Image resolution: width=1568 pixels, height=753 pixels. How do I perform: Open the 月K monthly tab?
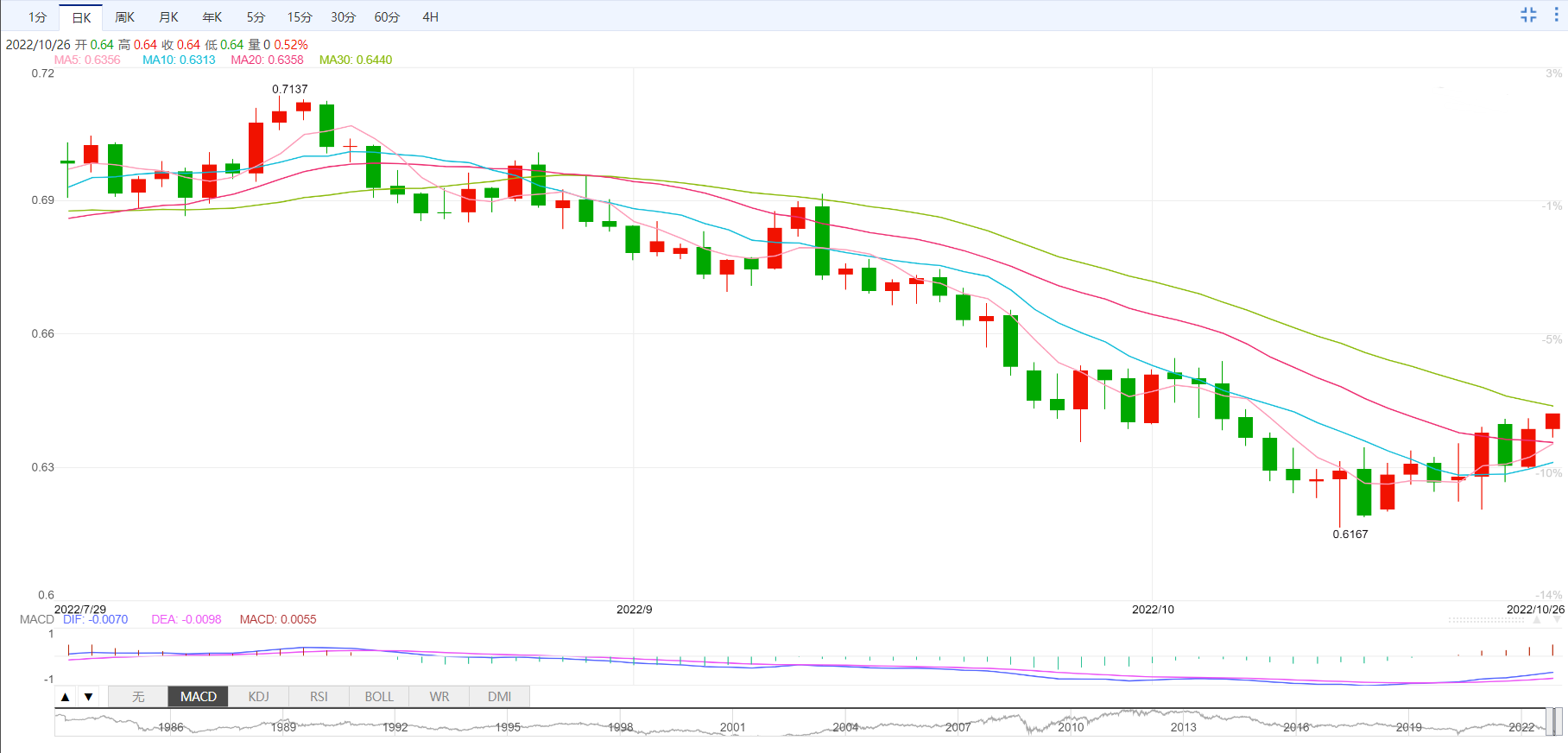pyautogui.click(x=168, y=17)
